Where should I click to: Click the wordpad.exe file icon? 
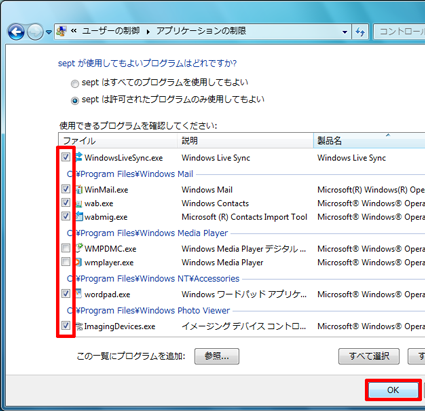pos(79,294)
